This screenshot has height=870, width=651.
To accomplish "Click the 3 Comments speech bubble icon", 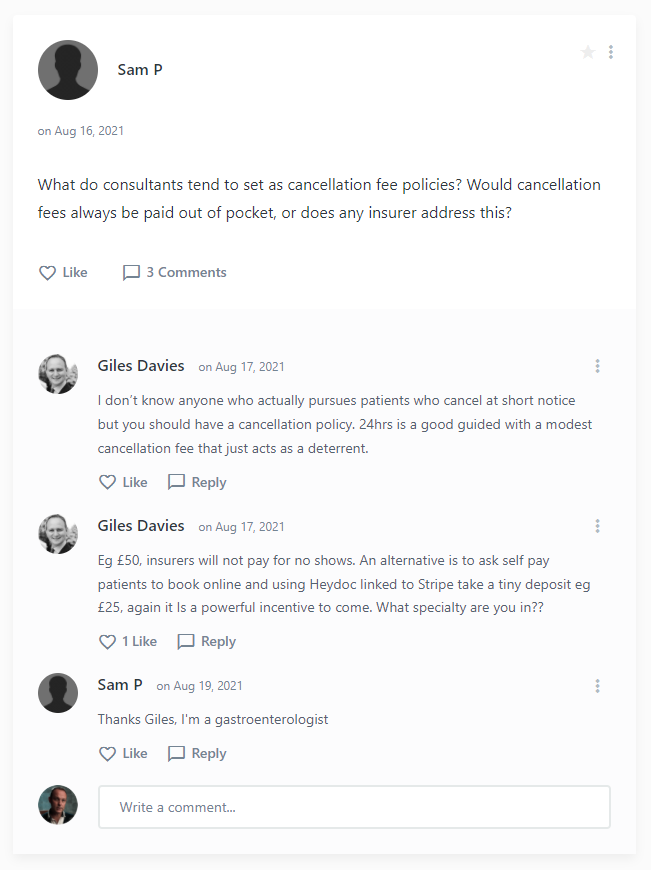I will (x=131, y=272).
